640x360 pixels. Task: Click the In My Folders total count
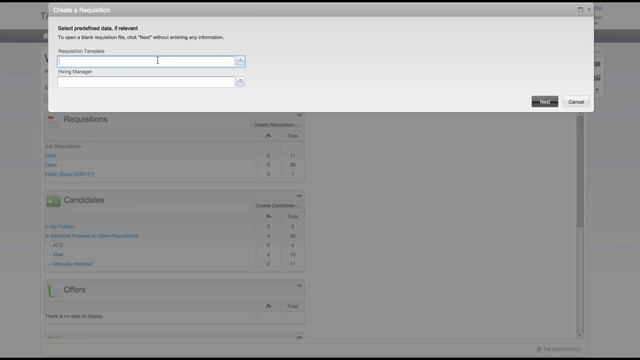pyautogui.click(x=293, y=227)
